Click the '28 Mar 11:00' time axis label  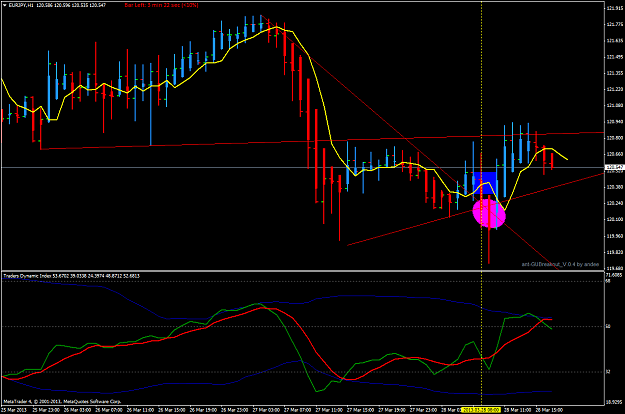[518, 410]
